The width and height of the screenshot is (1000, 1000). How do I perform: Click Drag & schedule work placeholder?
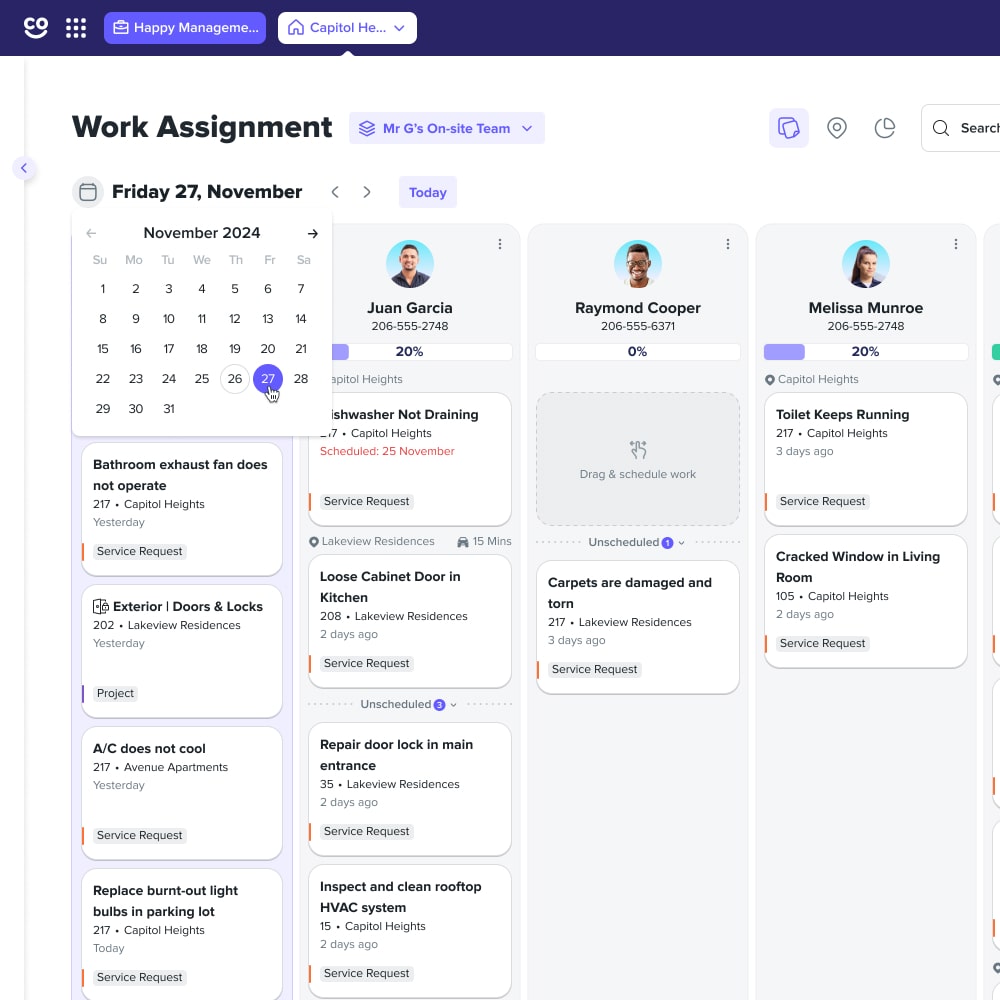click(638, 459)
